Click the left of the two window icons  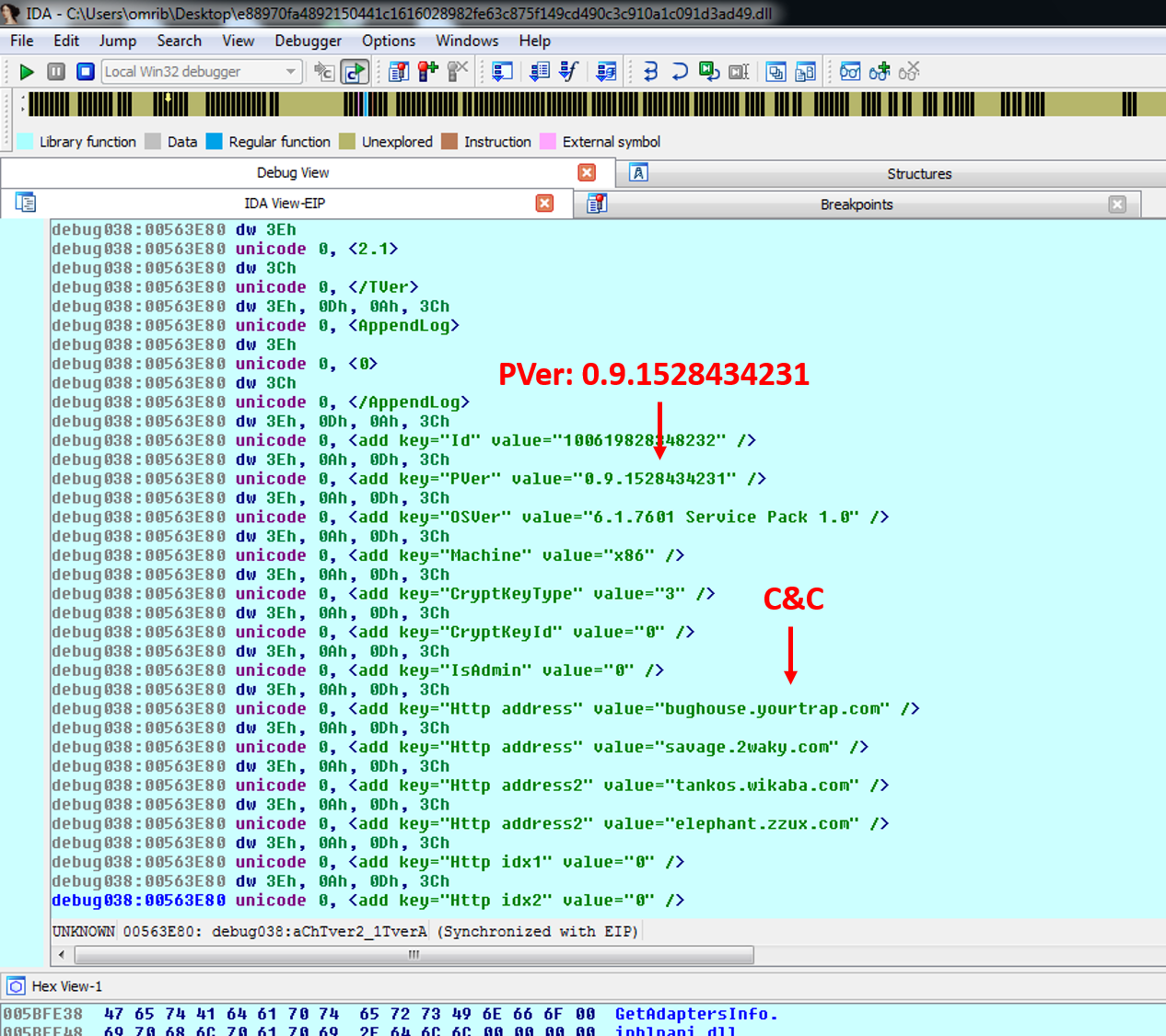click(776, 72)
